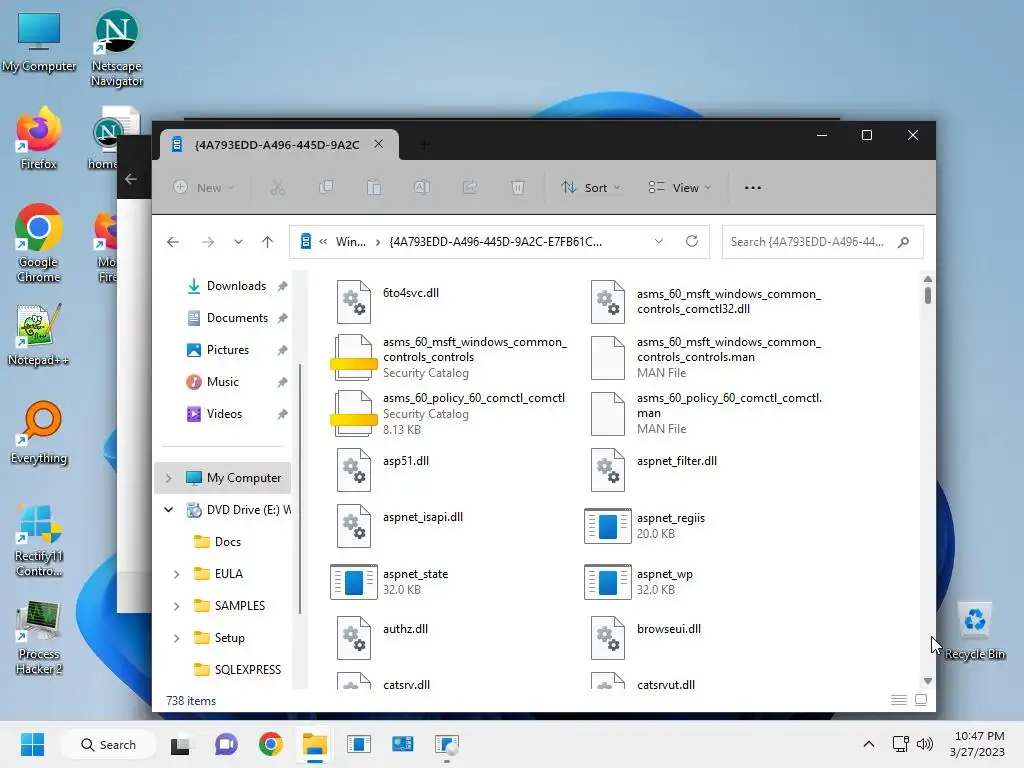The height and width of the screenshot is (768, 1024).
Task: Click the Copy toolbar icon
Action: [x=326, y=188]
